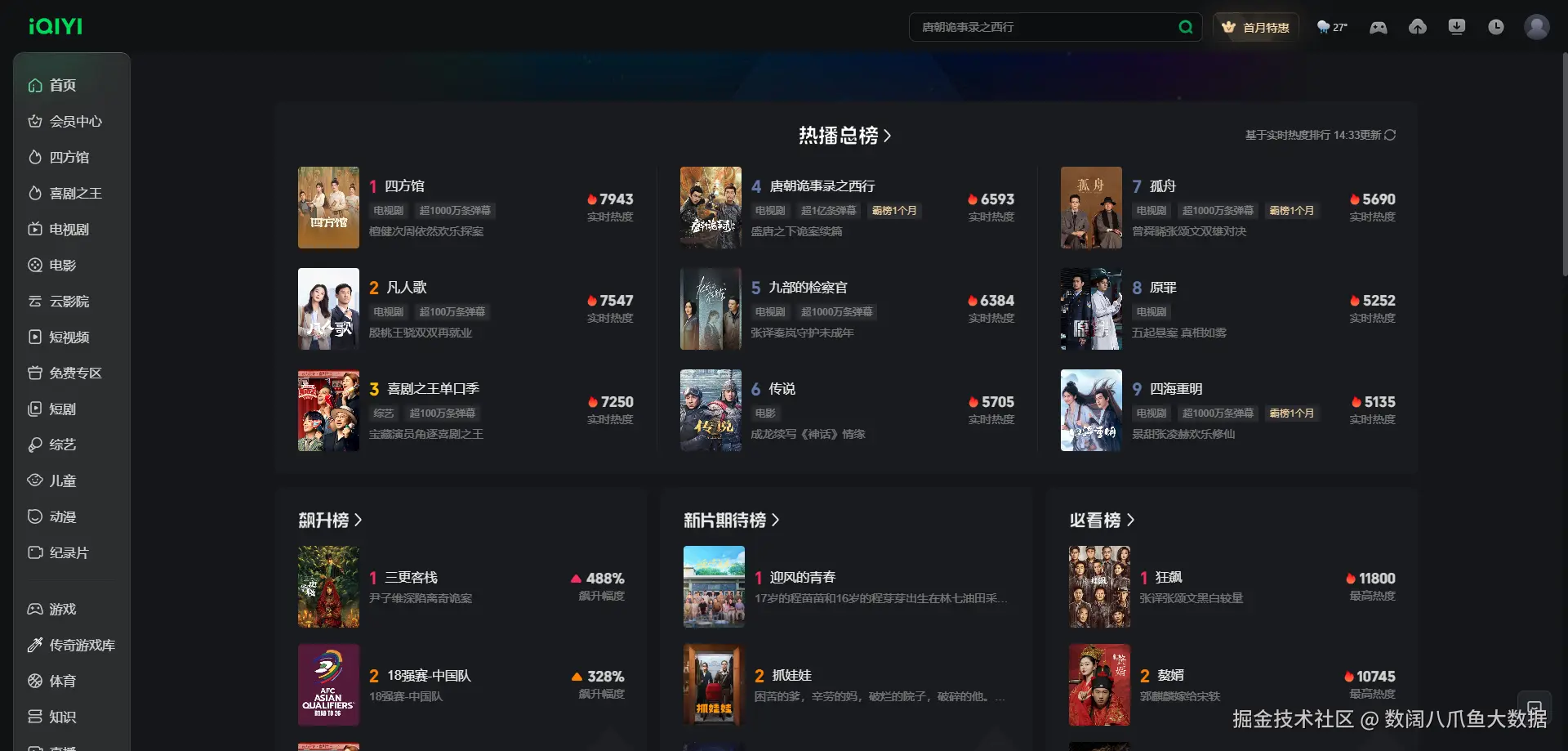Image resolution: width=1568 pixels, height=751 pixels.
Task: Click page vertical scrollbar thumb
Action: 1565,163
